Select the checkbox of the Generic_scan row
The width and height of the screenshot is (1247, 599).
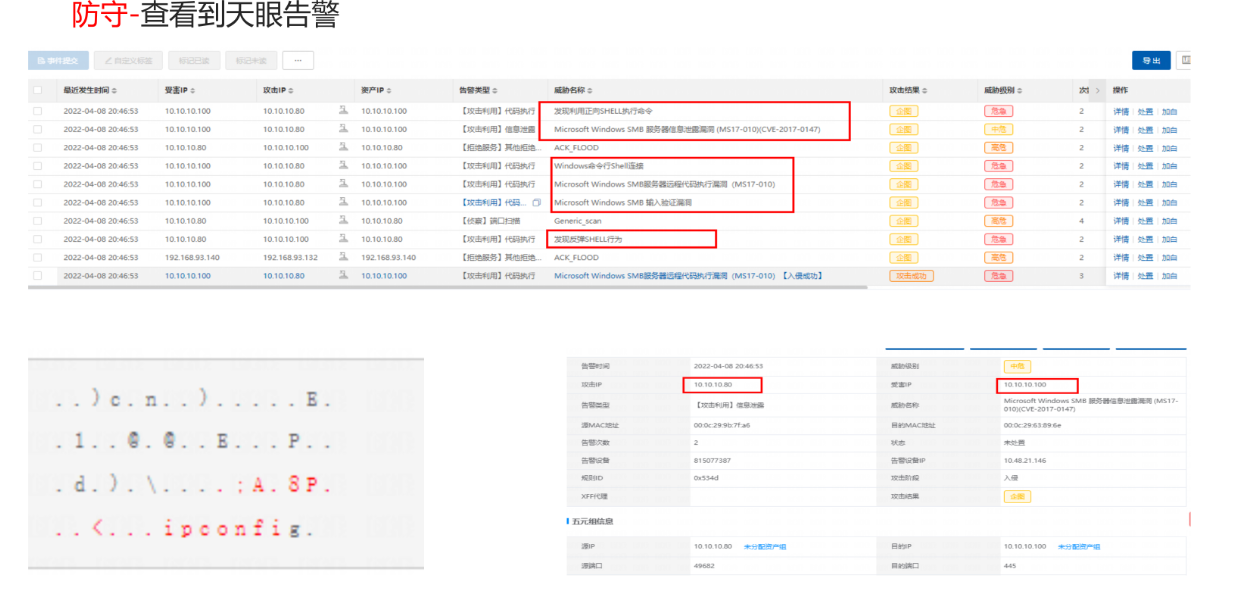click(x=38, y=221)
